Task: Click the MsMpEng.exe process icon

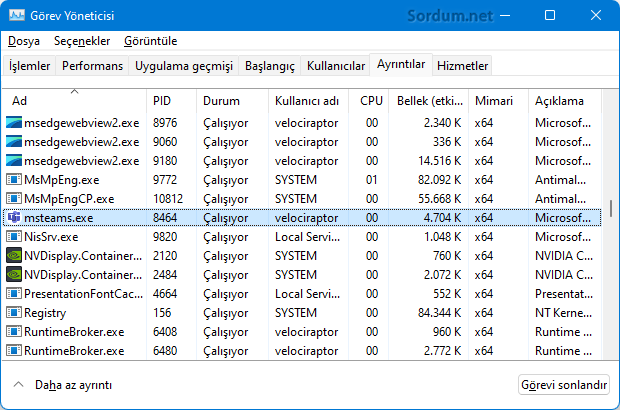Action: point(14,179)
